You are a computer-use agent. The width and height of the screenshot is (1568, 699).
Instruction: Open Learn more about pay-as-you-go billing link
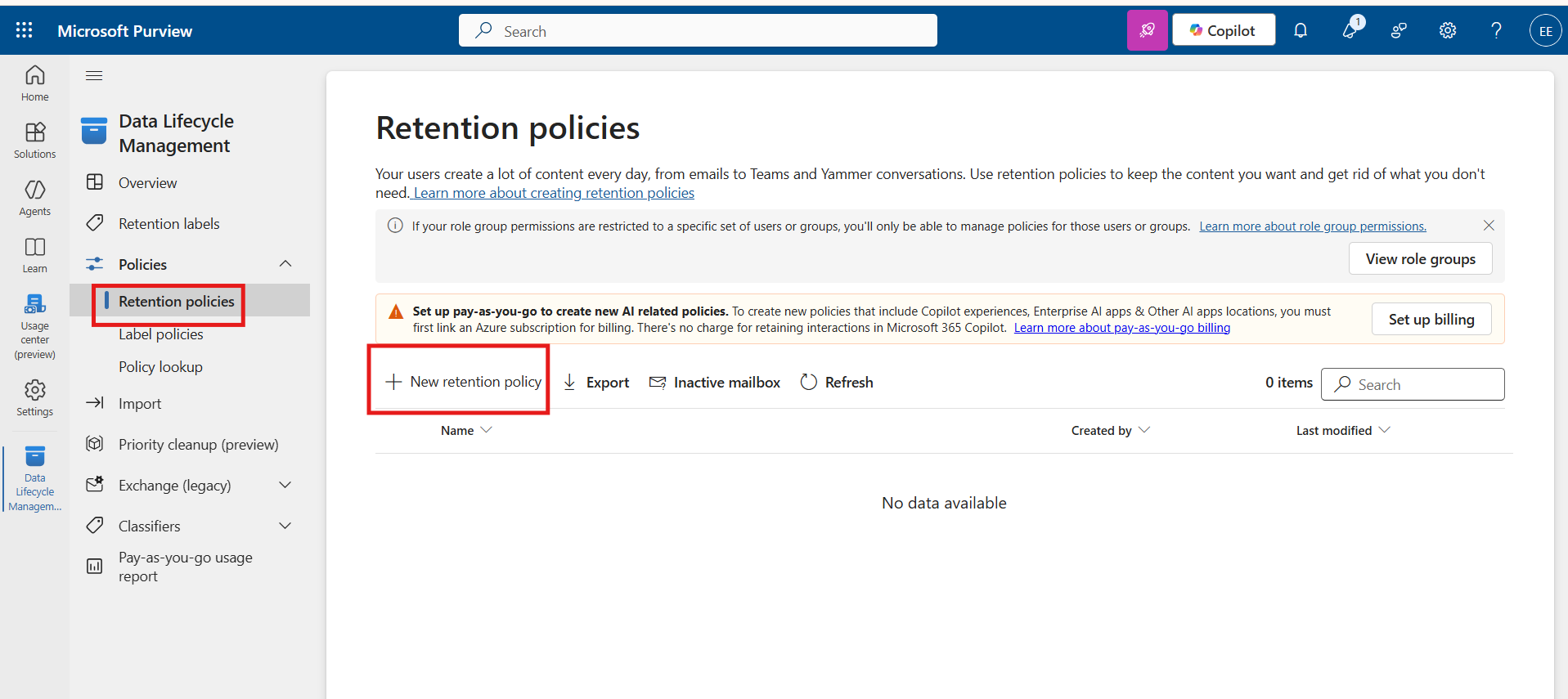pyautogui.click(x=1122, y=328)
